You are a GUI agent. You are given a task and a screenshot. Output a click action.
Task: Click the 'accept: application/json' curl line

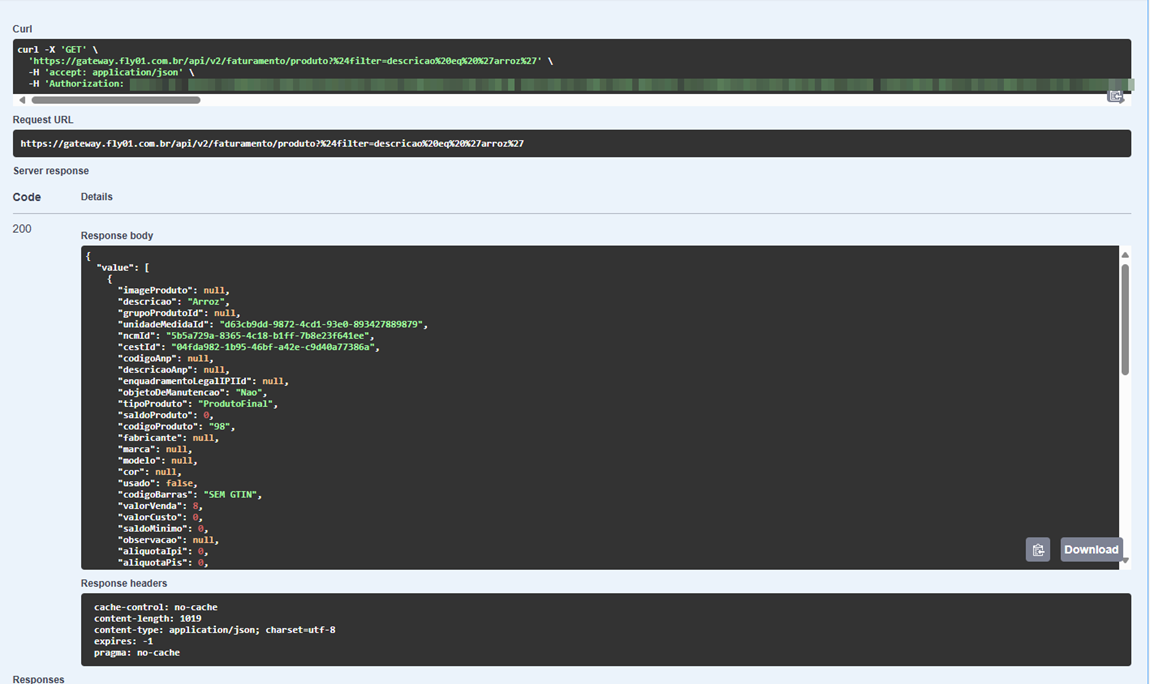click(111, 73)
